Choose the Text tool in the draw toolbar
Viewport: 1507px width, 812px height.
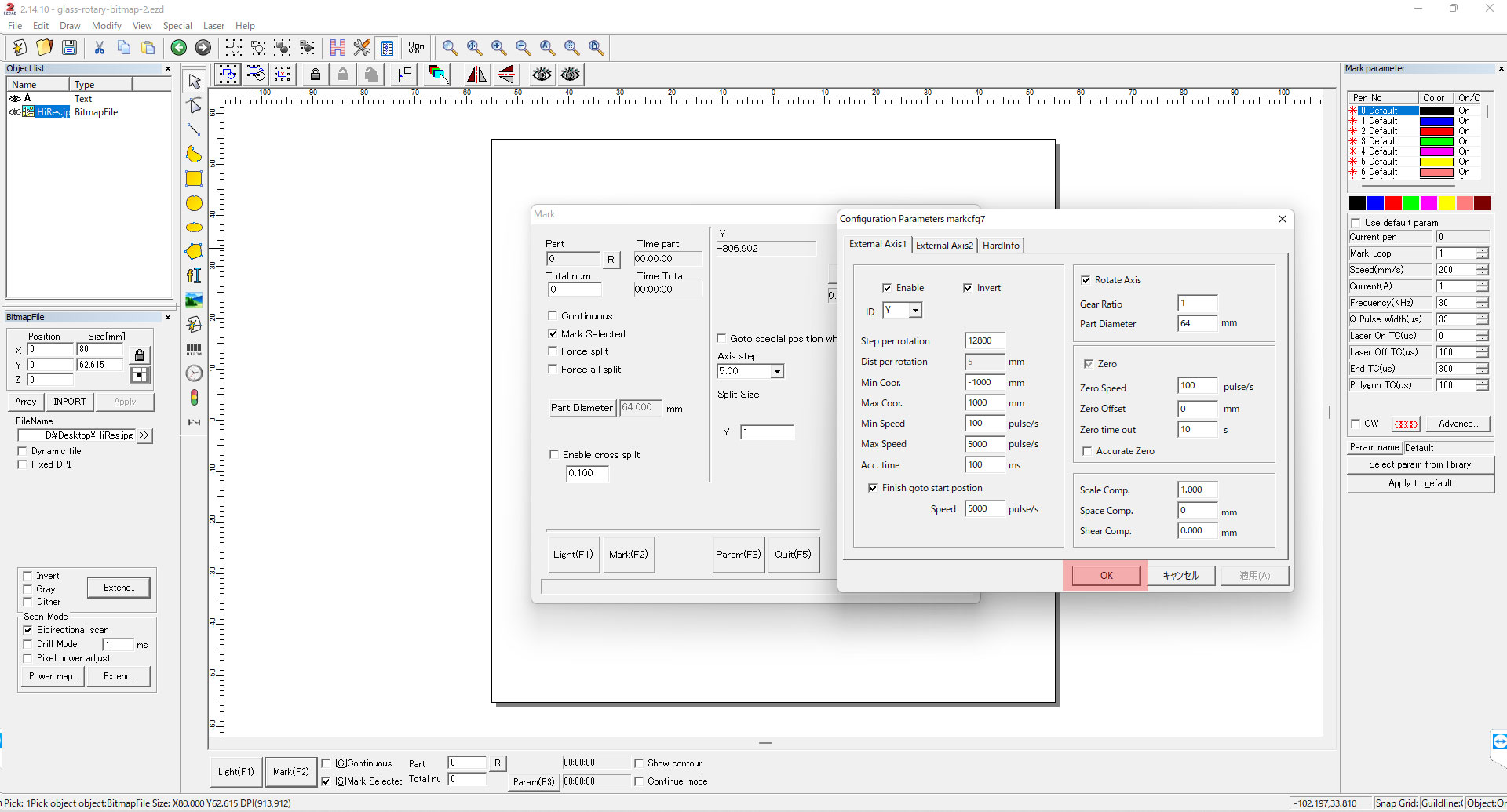pyautogui.click(x=194, y=275)
